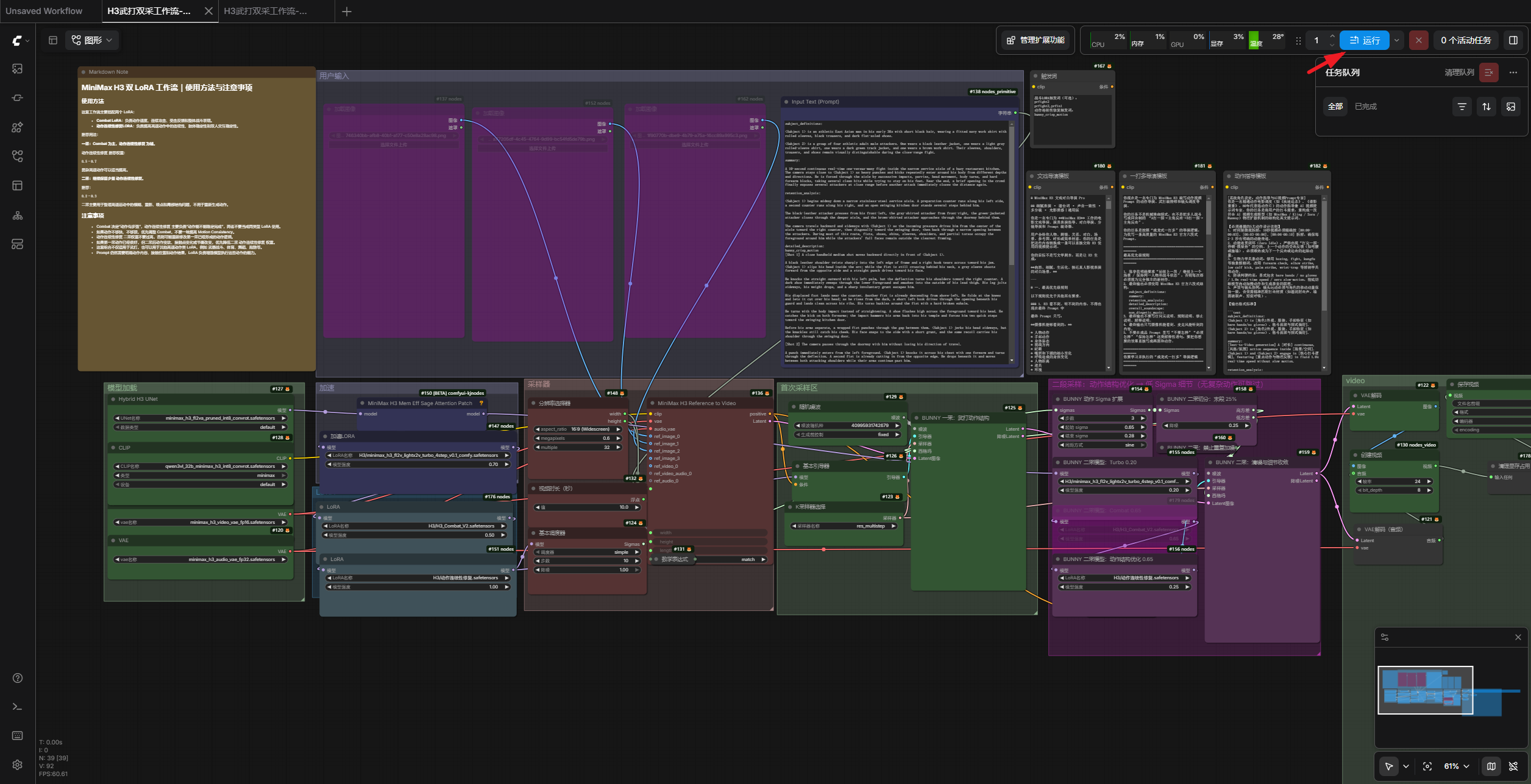The height and width of the screenshot is (784, 1531).
Task: Decrease batch count with the down arrow
Action: tap(1332, 45)
